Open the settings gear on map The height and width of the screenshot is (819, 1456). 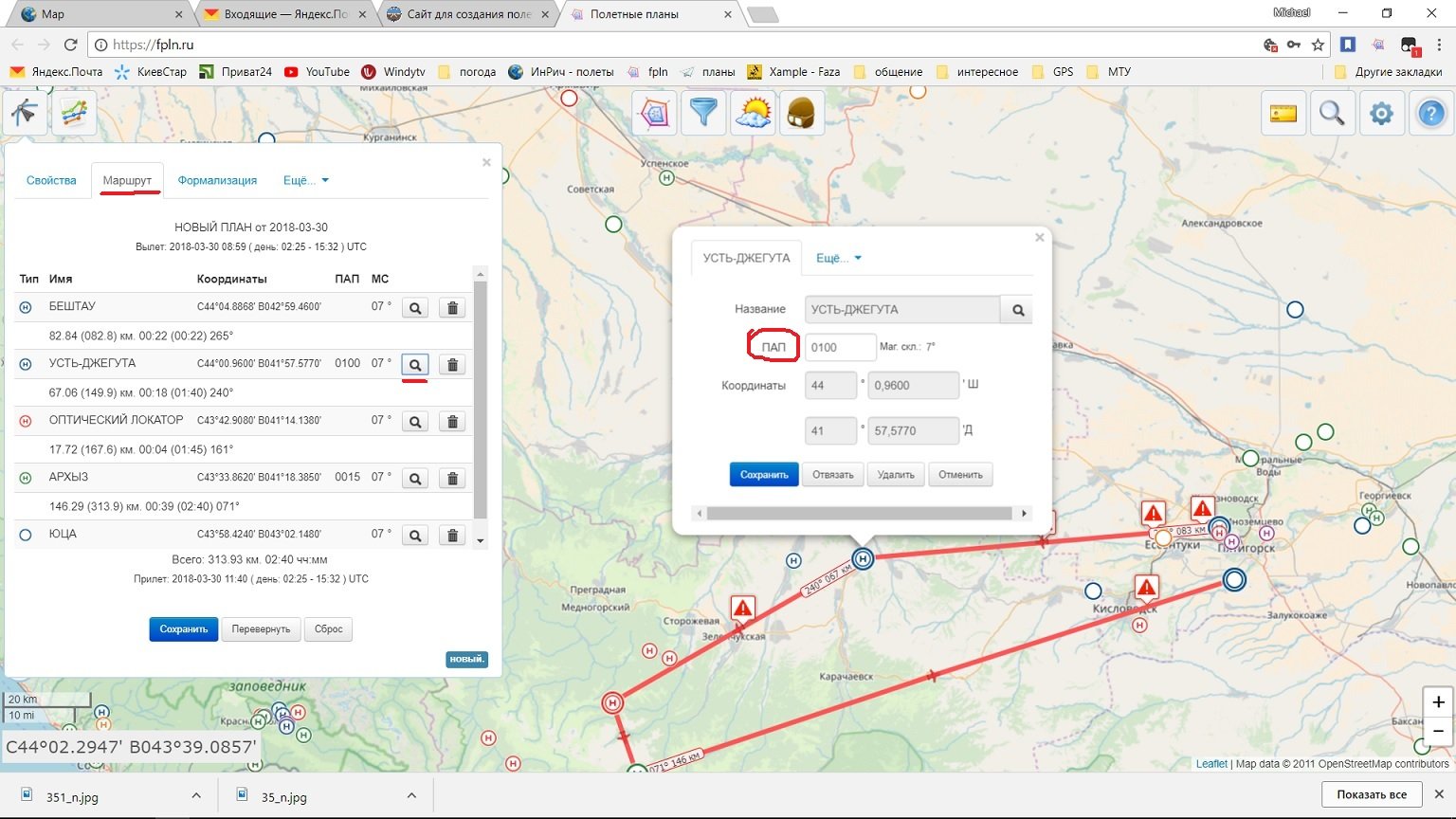(x=1381, y=114)
